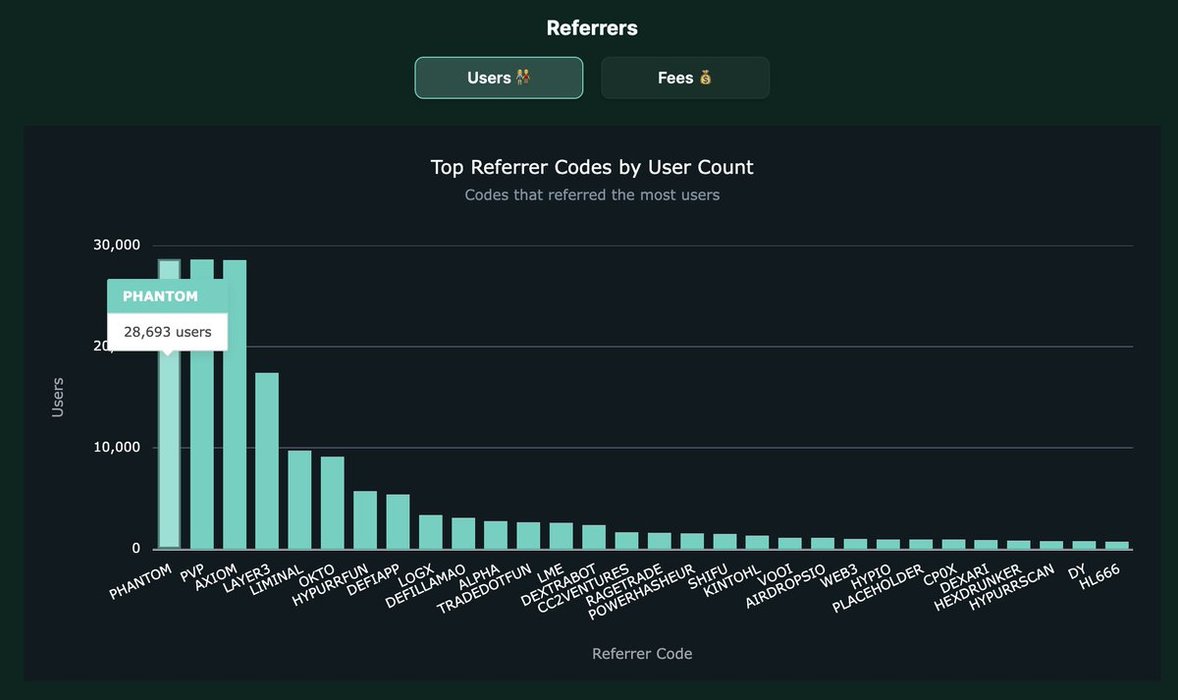The image size is (1178, 700).
Task: Click the 10,000 y-axis value
Action: pos(116,447)
